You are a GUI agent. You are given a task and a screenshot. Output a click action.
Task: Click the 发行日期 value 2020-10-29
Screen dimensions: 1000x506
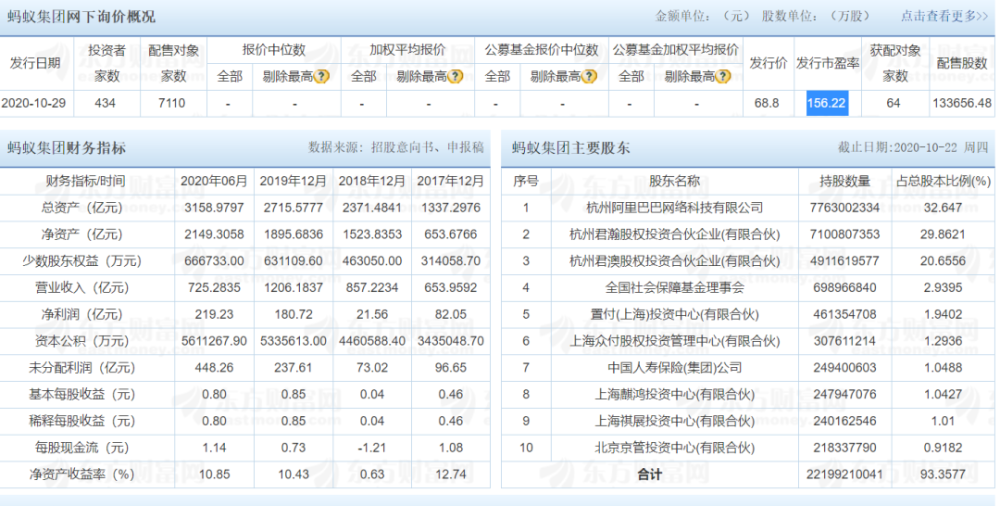(34, 103)
